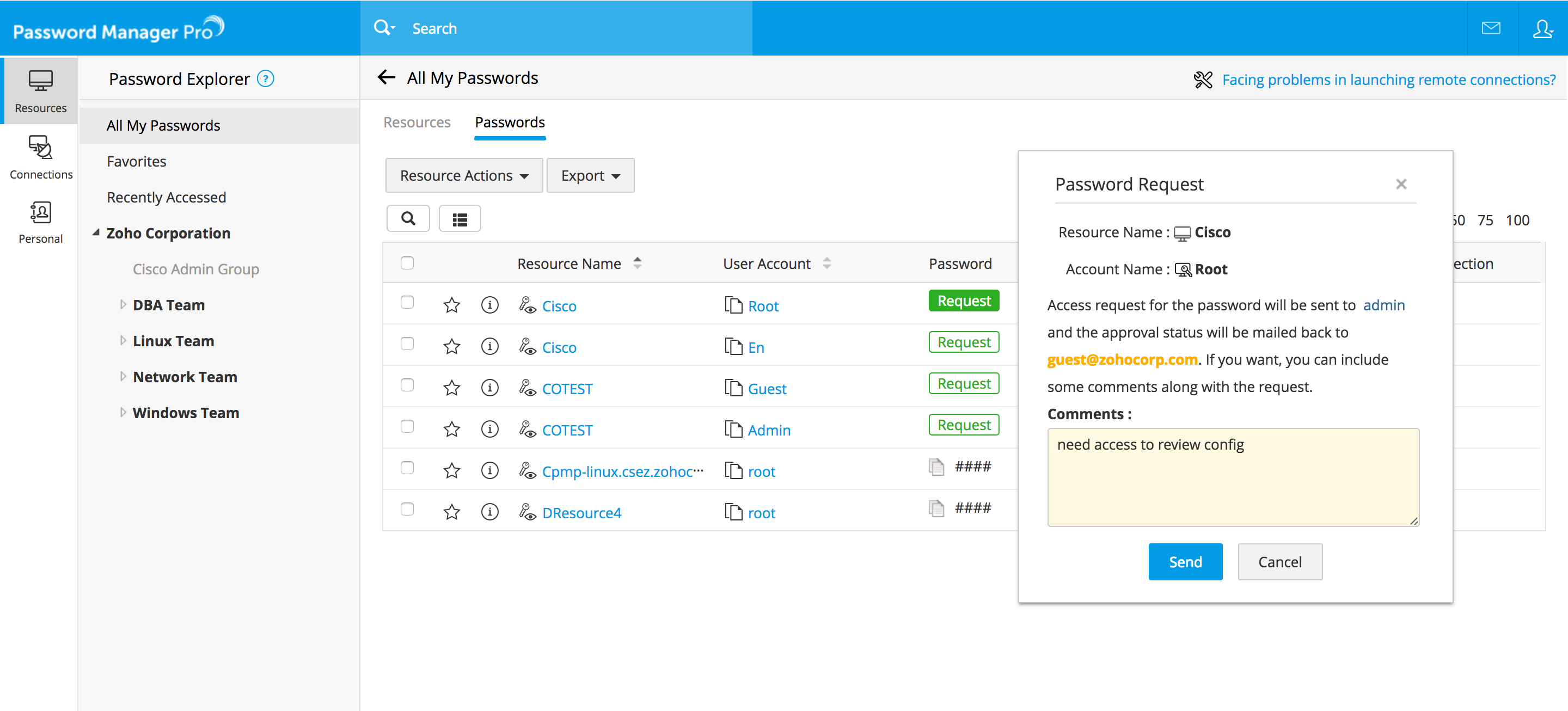Tick the COTEST Guest row checkbox
The image size is (1568, 711).
tap(407, 385)
